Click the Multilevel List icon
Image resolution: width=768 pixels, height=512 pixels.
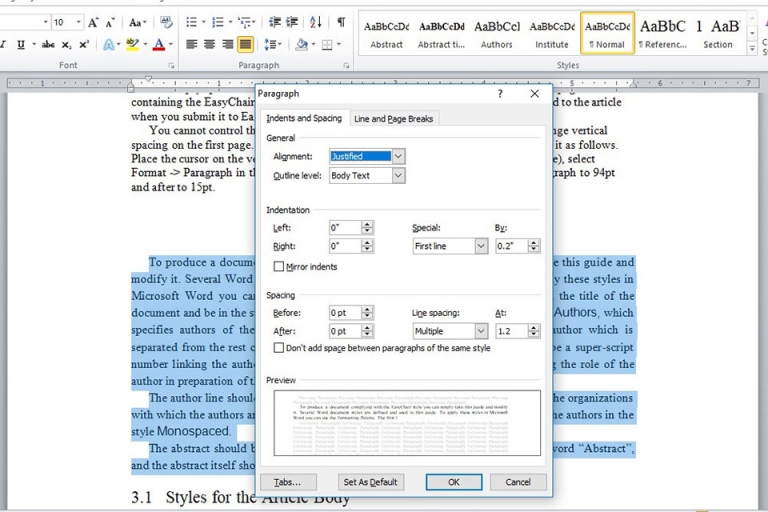(244, 22)
